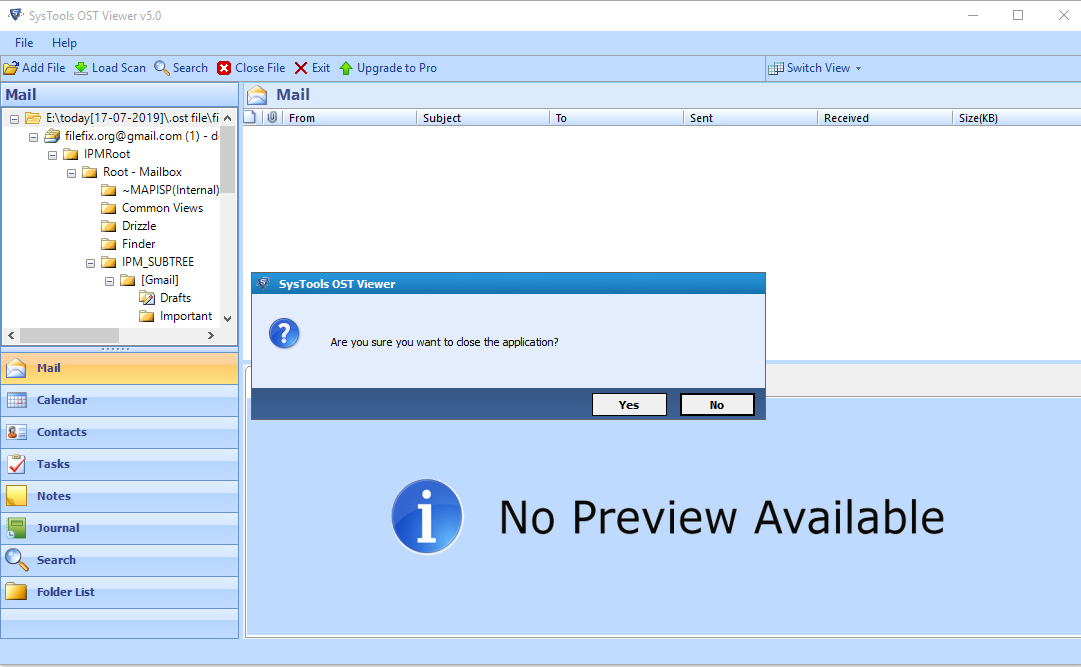Click the folder tree scroll up arrow

(228, 118)
